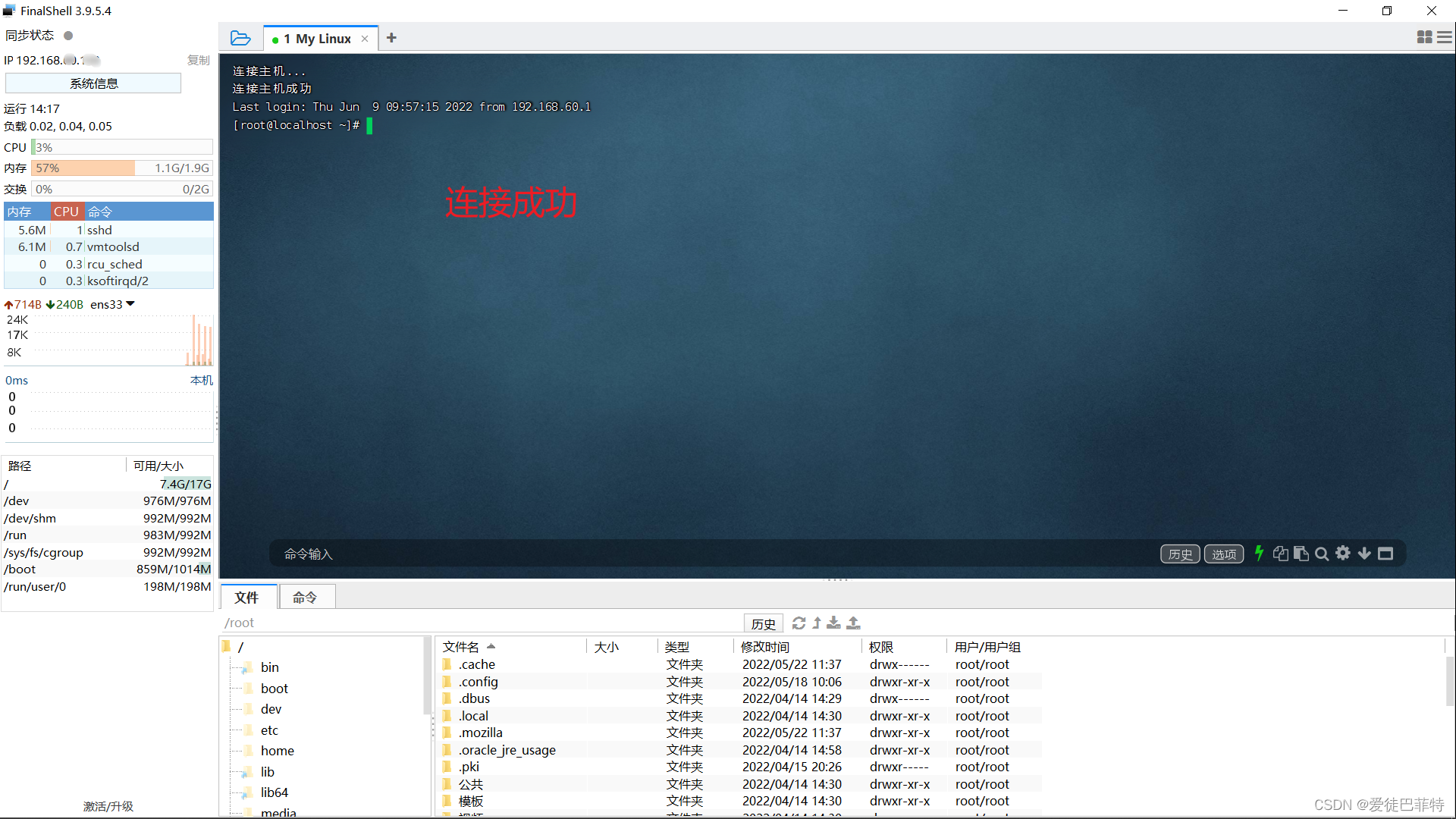1456x819 pixels.
Task: Select the CPU column in process table
Action: [x=66, y=212]
